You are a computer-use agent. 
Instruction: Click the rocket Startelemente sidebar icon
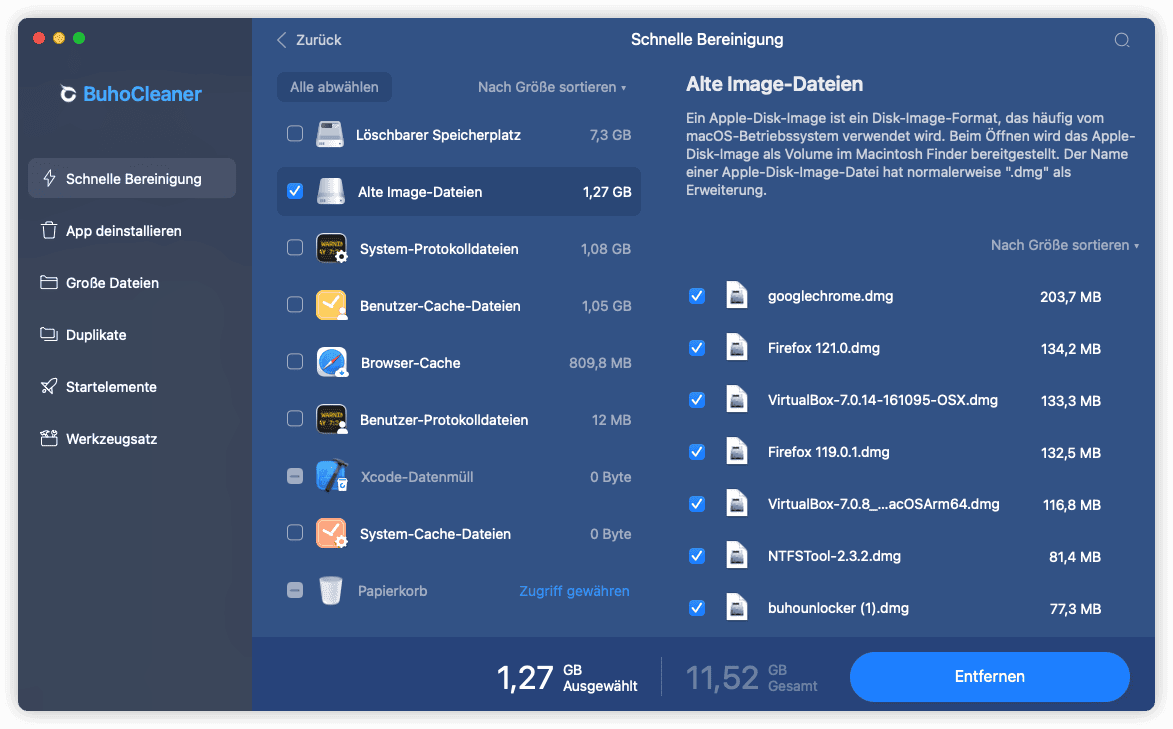tap(49, 386)
